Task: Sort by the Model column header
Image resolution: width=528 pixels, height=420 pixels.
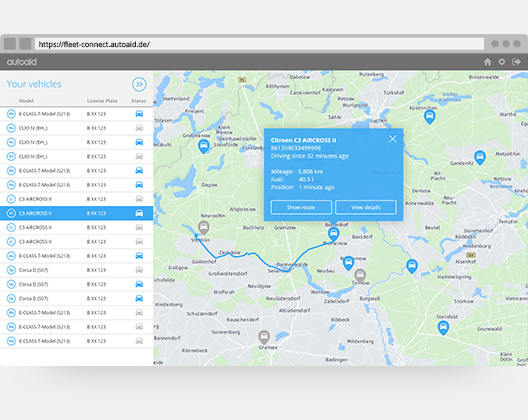Action: tap(26, 101)
